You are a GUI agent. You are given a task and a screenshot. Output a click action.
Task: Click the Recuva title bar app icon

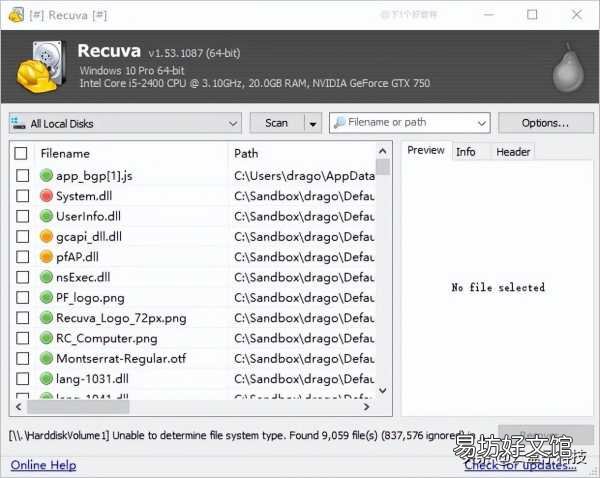(16, 15)
